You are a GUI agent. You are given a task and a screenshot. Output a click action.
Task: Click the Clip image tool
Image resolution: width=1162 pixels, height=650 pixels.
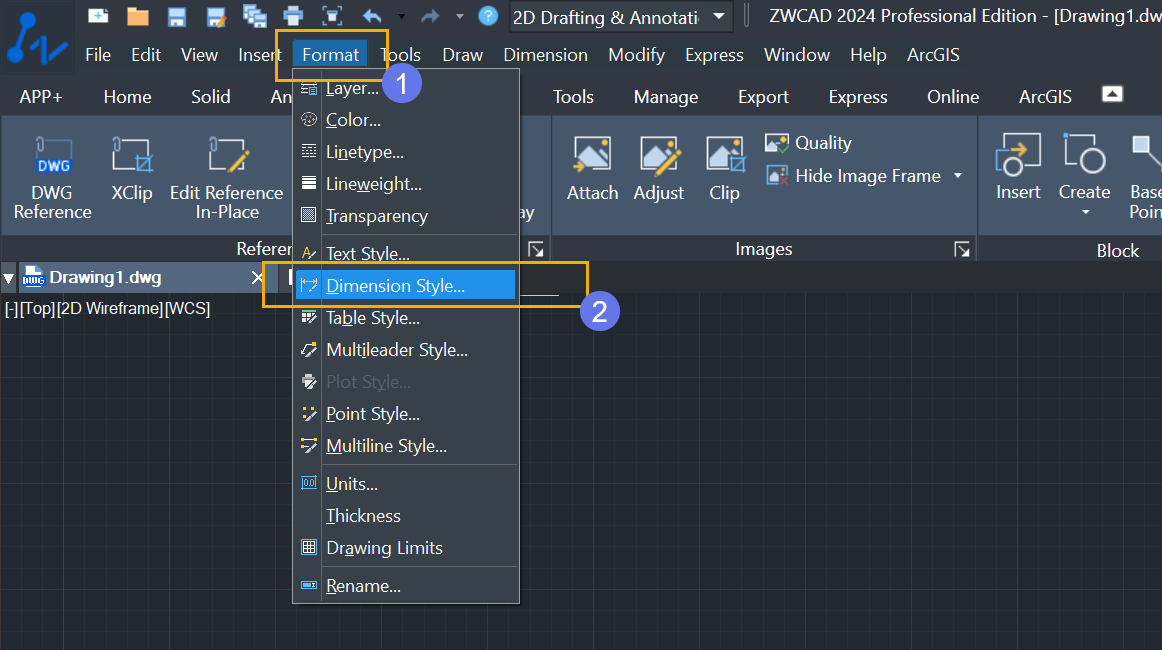(725, 169)
